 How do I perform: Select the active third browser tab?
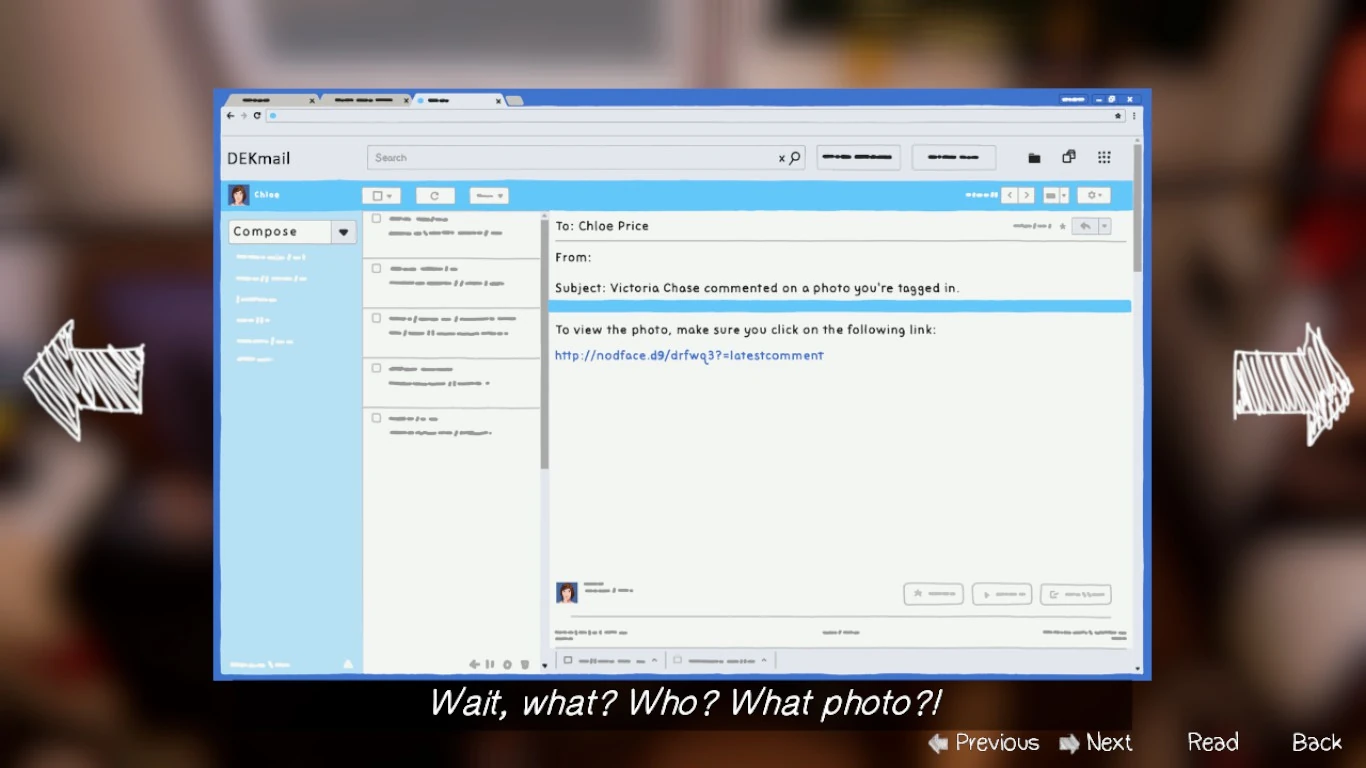pos(458,101)
